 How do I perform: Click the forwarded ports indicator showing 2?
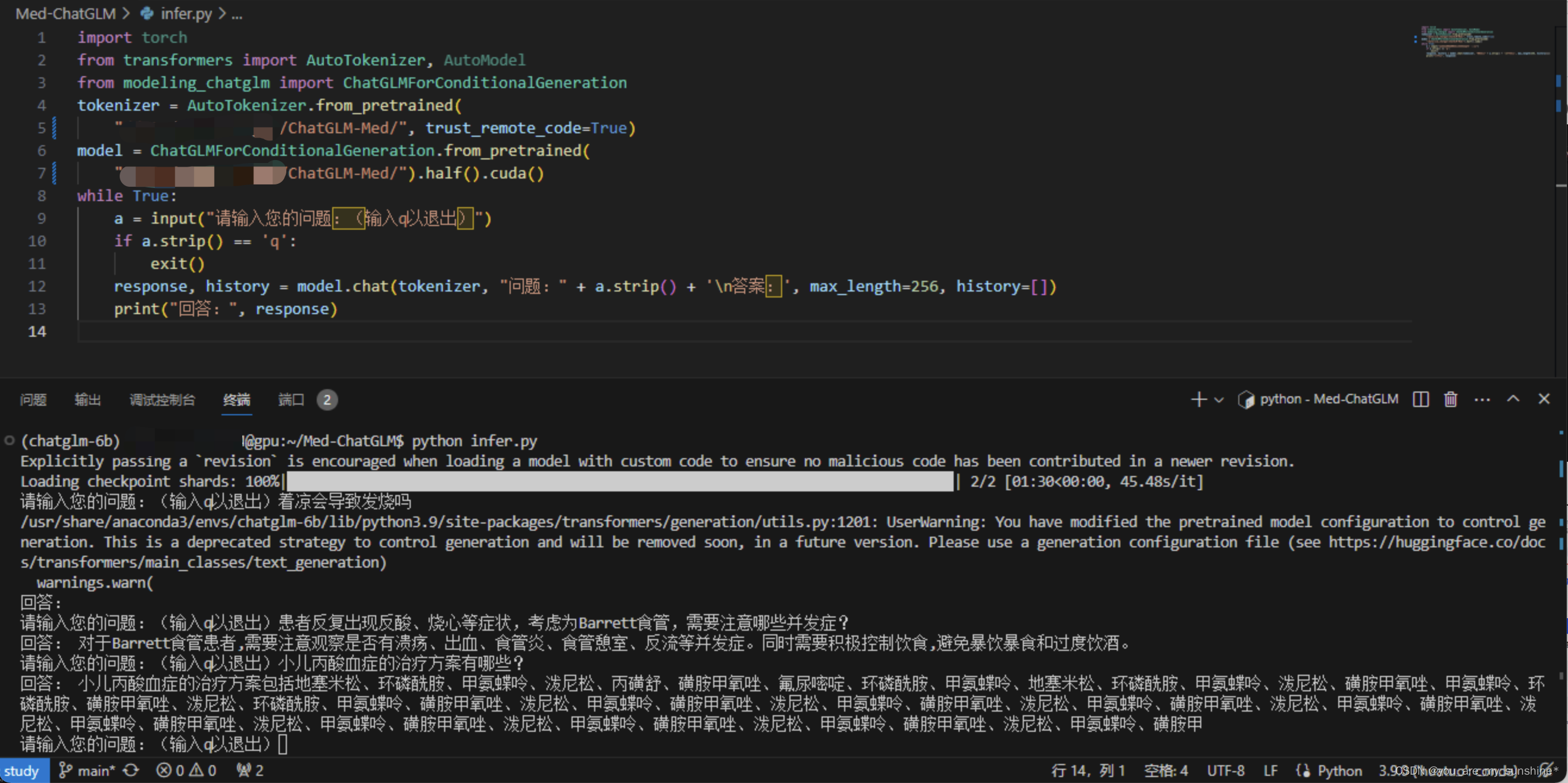click(250, 771)
